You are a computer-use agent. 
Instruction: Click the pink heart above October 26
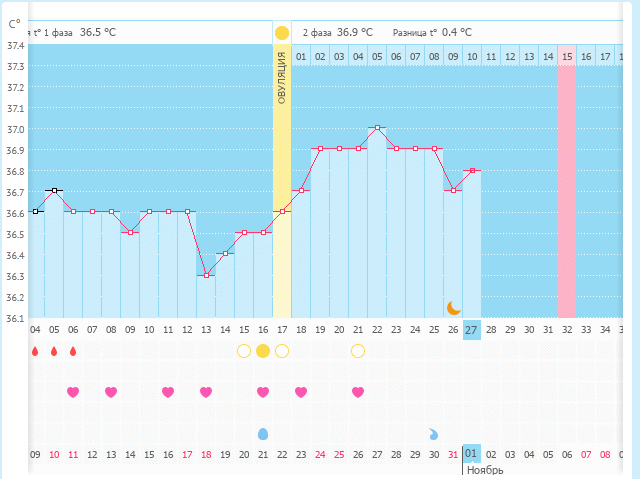tap(358, 392)
